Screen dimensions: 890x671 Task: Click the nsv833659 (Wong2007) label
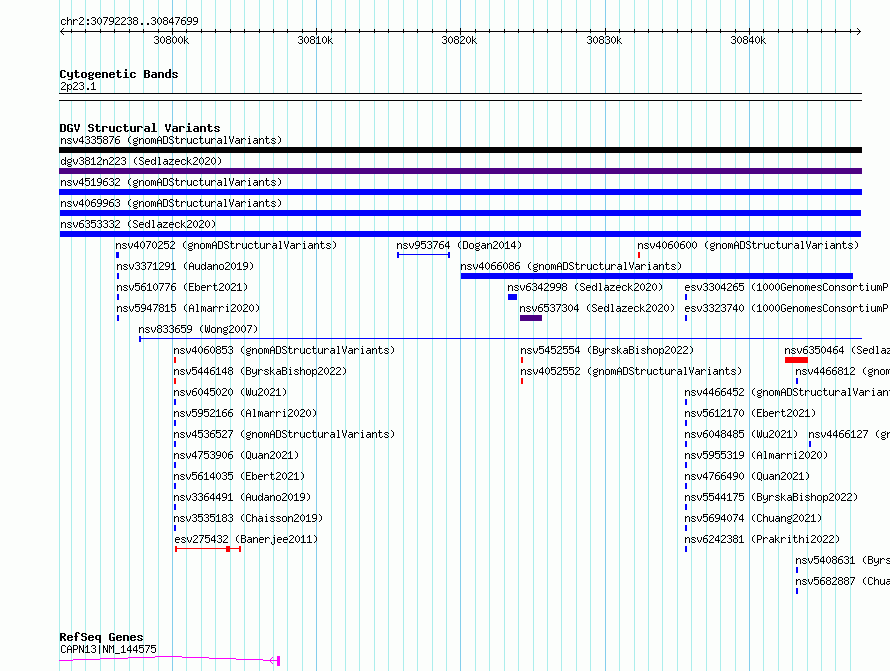click(x=198, y=329)
